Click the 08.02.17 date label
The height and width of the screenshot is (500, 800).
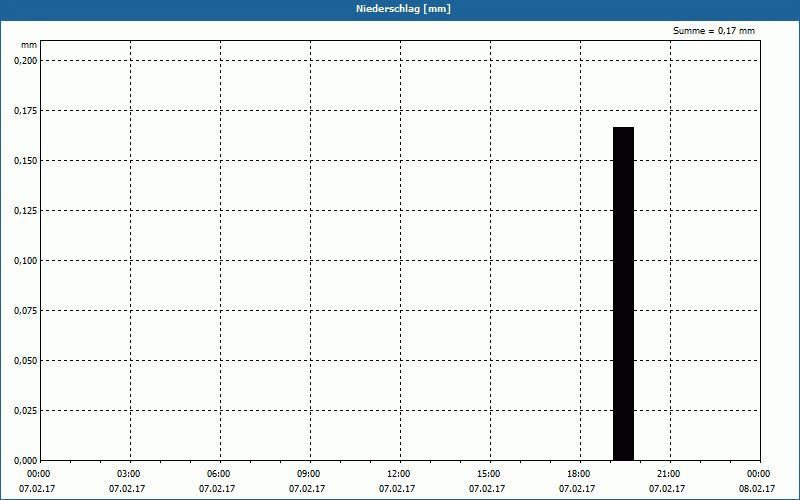click(x=757, y=488)
